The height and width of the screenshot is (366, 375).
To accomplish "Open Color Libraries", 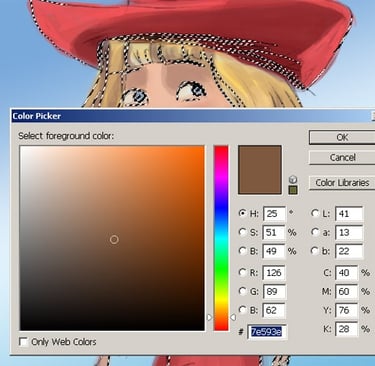I will click(x=342, y=183).
